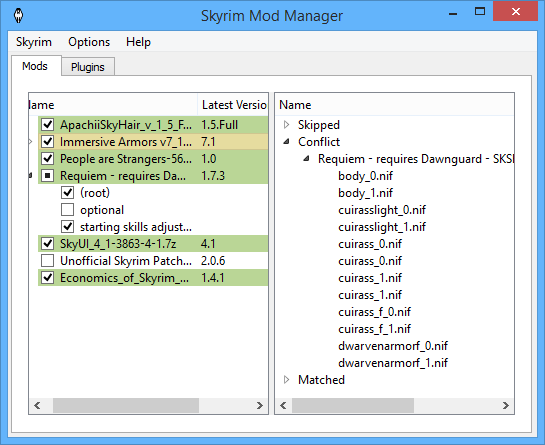This screenshot has width=545, height=445.
Task: Click the left arrow of mods list scrollbar
Action: [37, 405]
